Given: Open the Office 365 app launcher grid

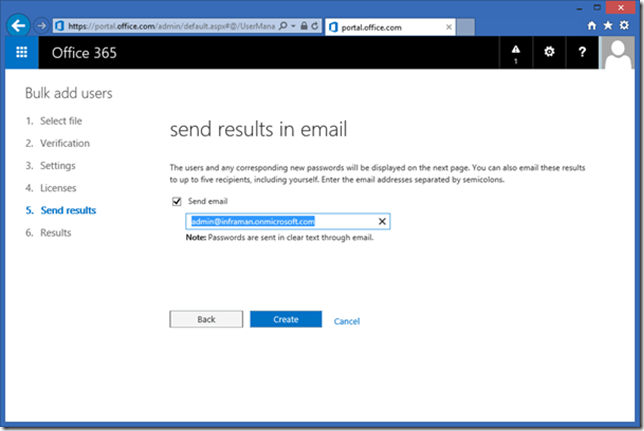Looking at the screenshot, I should [22, 53].
